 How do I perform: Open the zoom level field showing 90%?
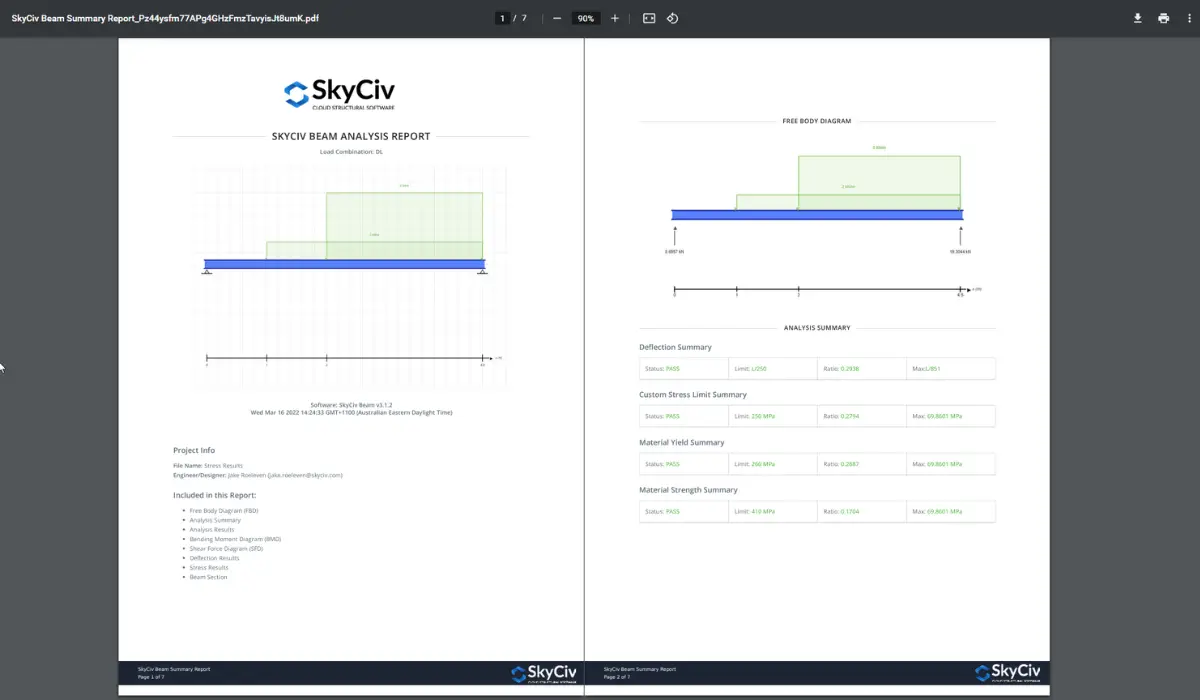pyautogui.click(x=585, y=17)
